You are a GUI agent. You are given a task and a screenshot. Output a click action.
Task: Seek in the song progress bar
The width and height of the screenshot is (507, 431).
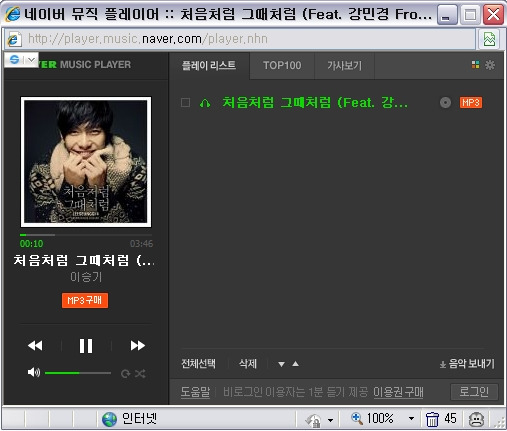click(86, 235)
